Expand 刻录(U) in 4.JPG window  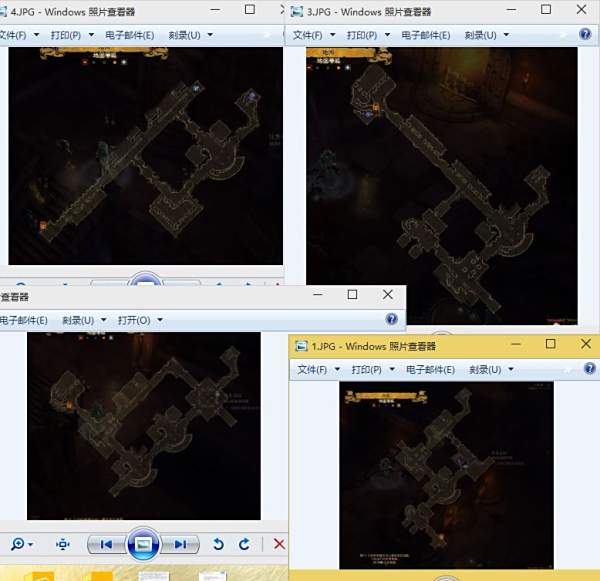[x=190, y=35]
